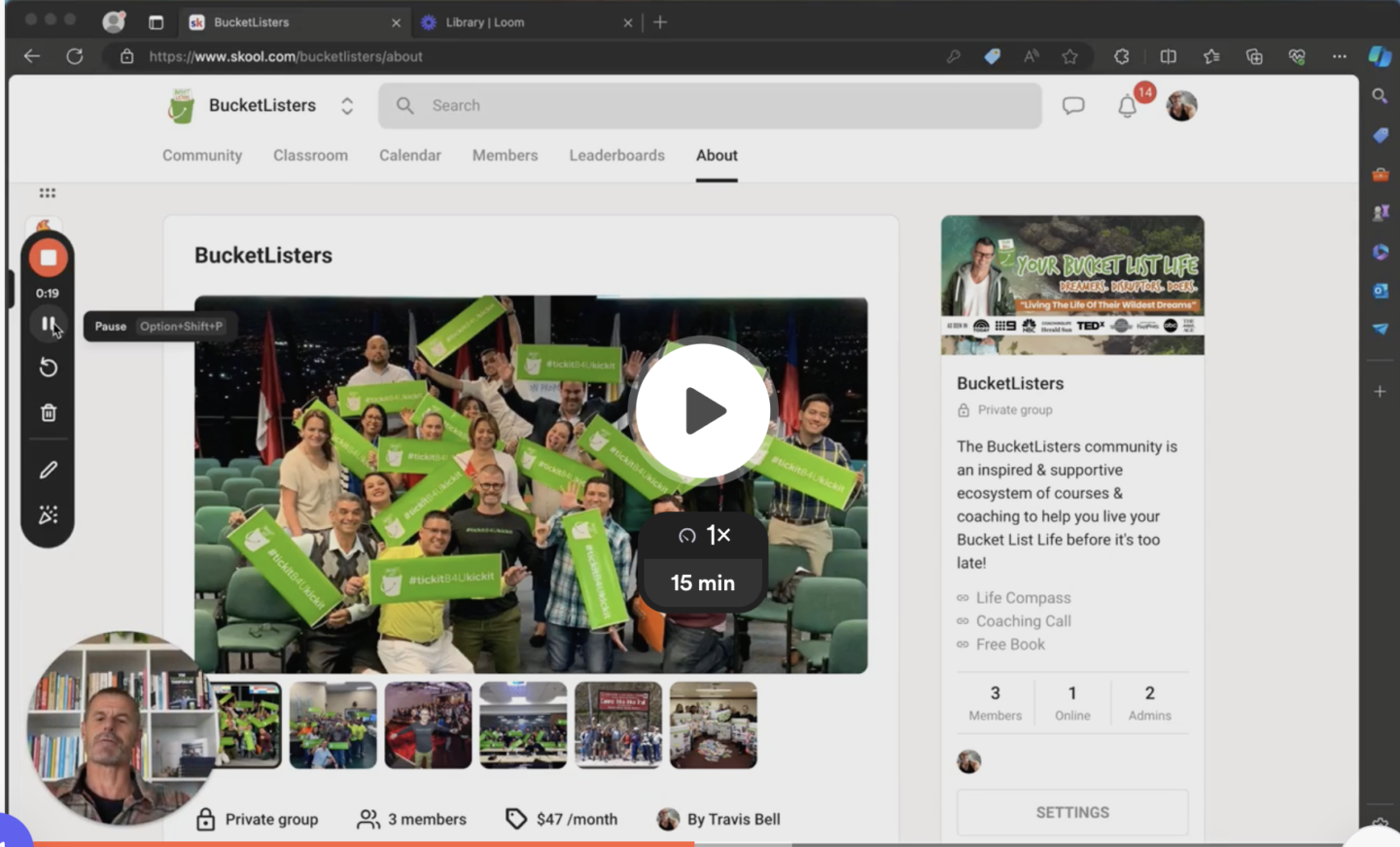
Task: Change the 1x video playback speed
Action: (704, 535)
